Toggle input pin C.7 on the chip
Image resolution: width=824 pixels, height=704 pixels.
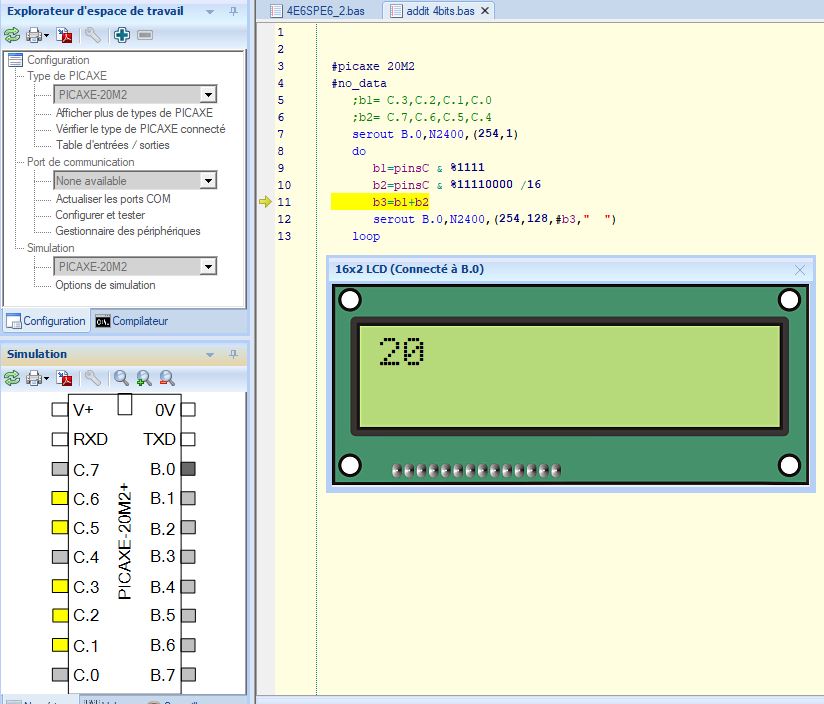point(59,469)
